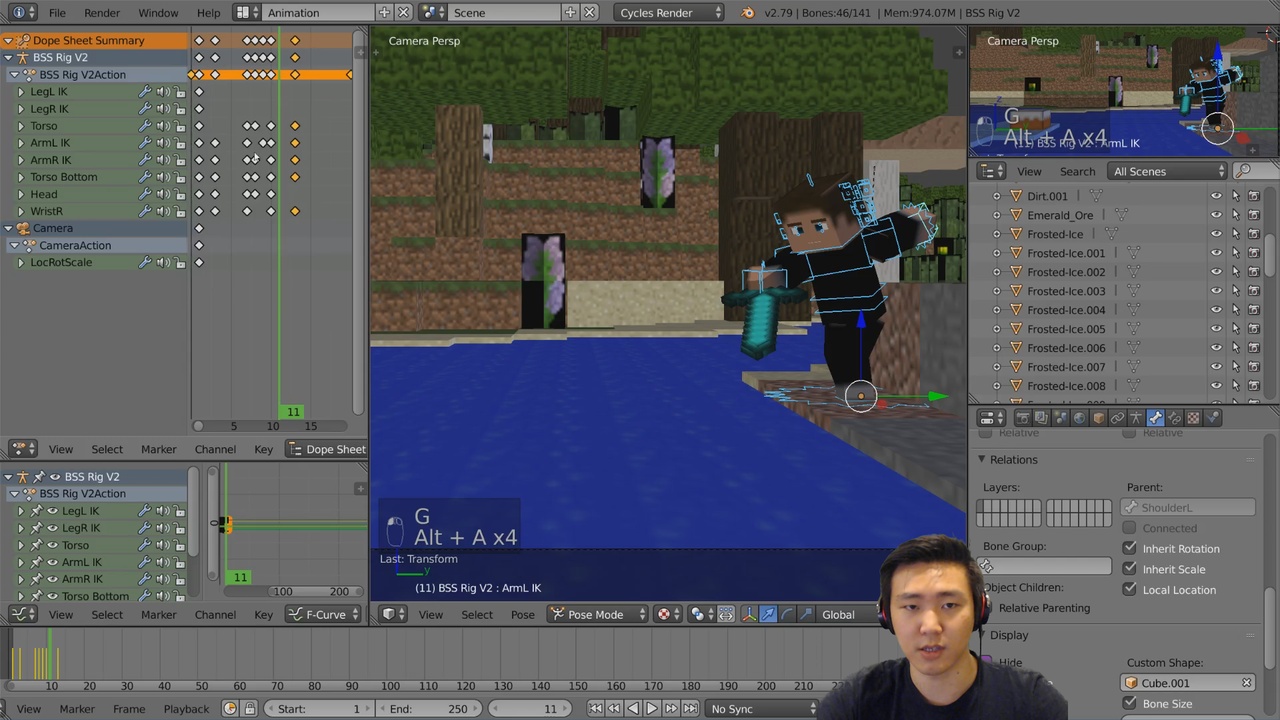Image resolution: width=1280 pixels, height=720 pixels.
Task: Toggle eye visibility for LegR IK F-Curve
Action: tap(53, 528)
